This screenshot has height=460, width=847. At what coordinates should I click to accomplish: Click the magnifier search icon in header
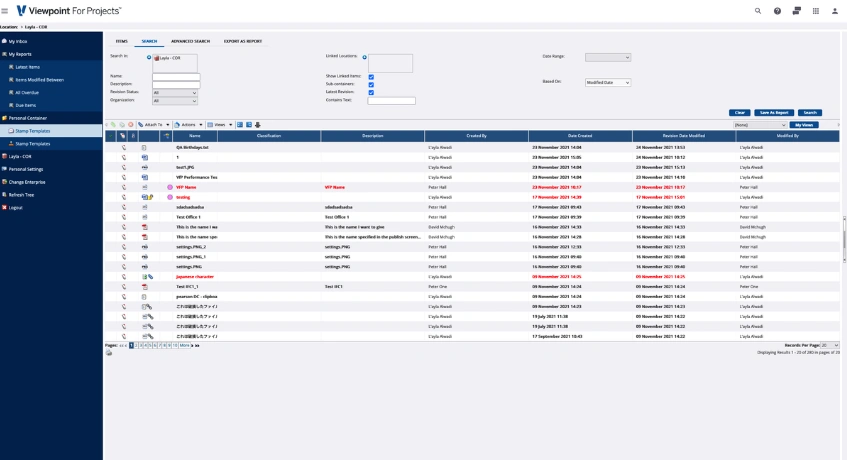757,10
